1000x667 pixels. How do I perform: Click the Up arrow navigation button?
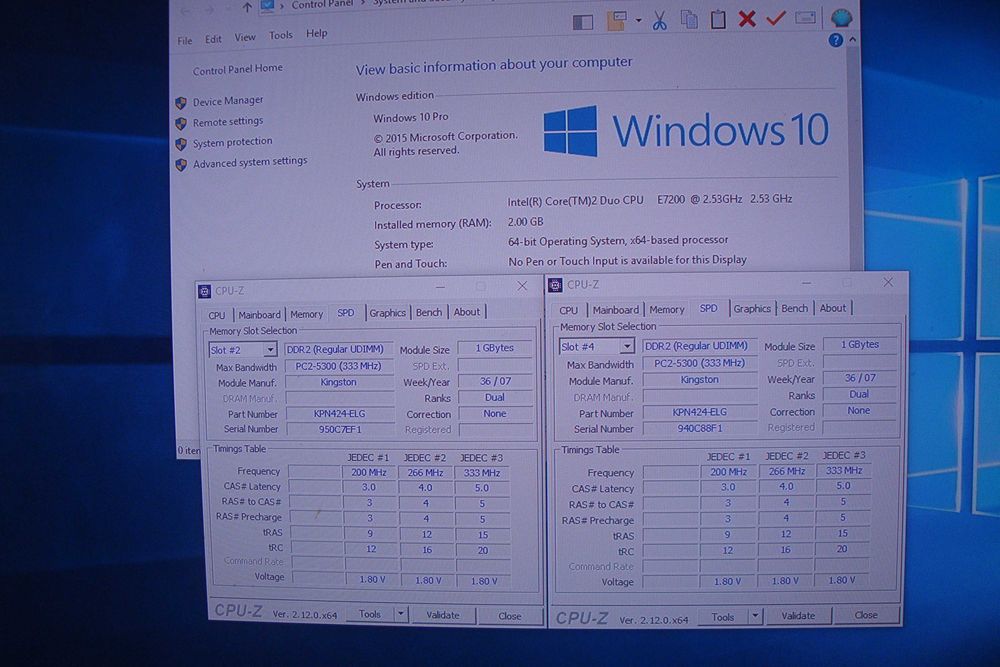(x=247, y=7)
